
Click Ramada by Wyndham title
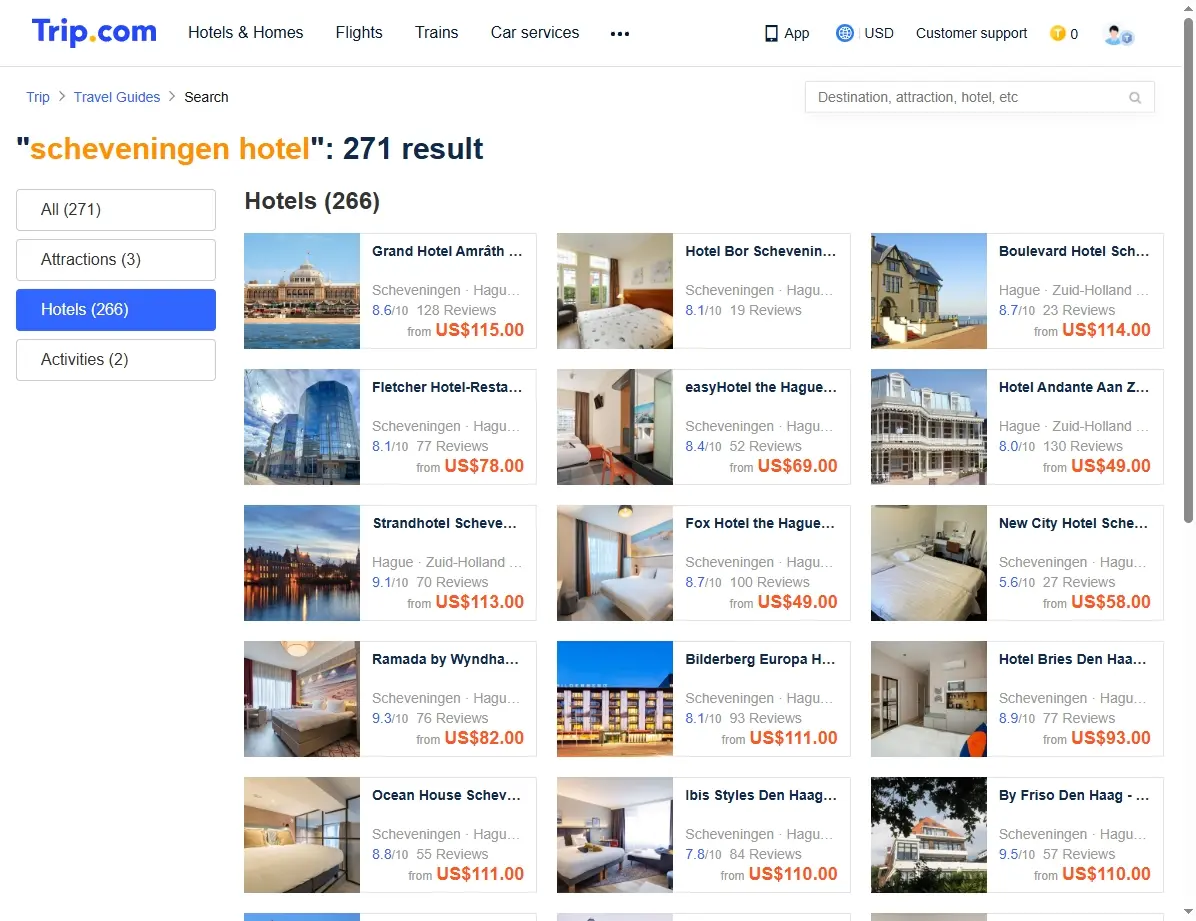pyautogui.click(x=445, y=659)
